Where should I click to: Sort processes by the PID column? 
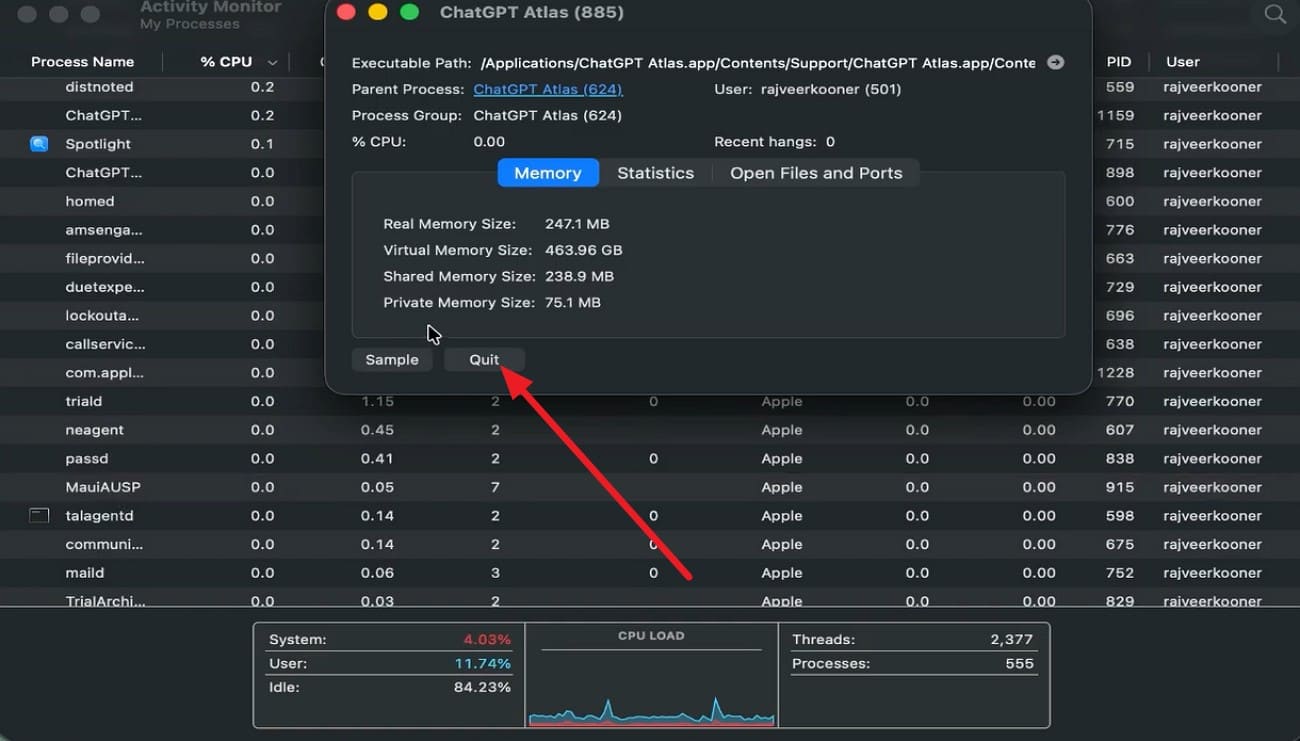point(1118,62)
